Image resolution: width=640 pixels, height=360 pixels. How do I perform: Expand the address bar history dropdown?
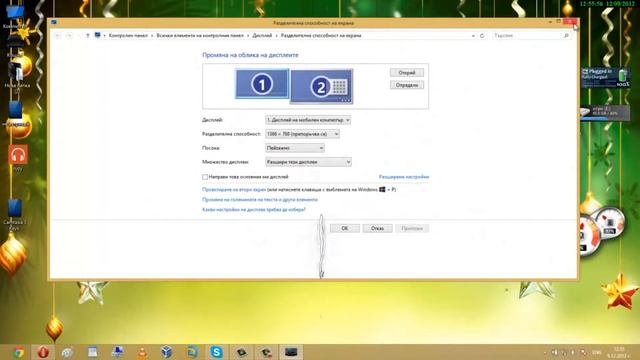point(473,36)
